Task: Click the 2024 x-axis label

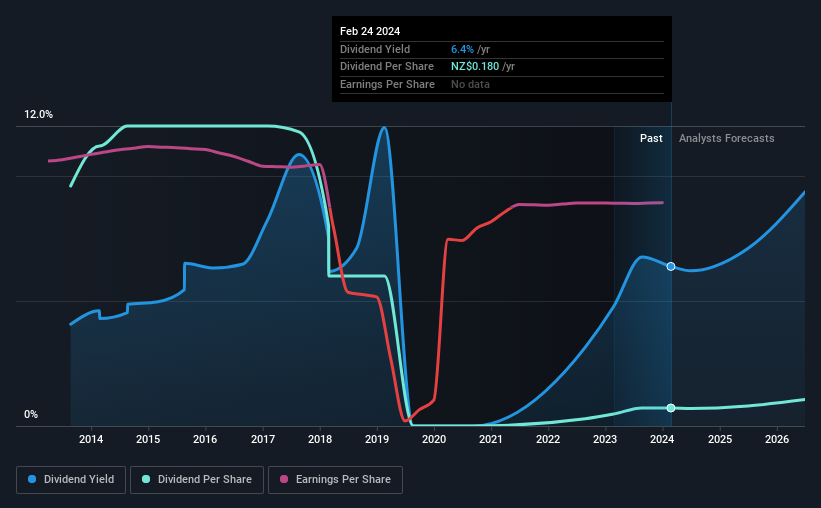Action: [662, 439]
